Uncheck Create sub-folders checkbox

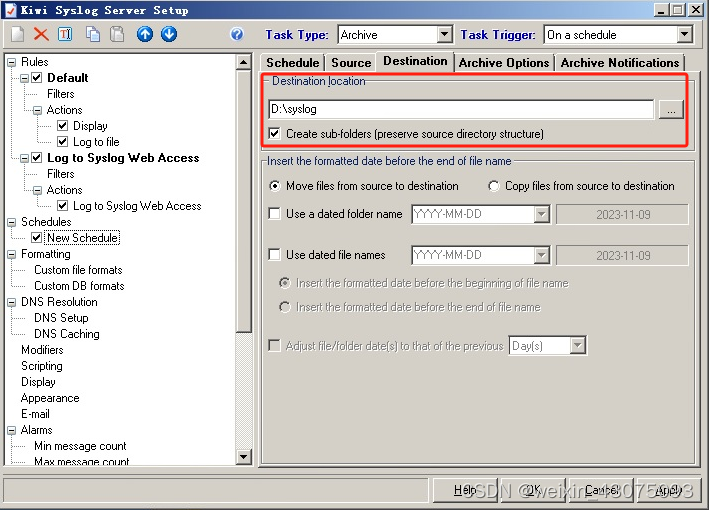274,134
